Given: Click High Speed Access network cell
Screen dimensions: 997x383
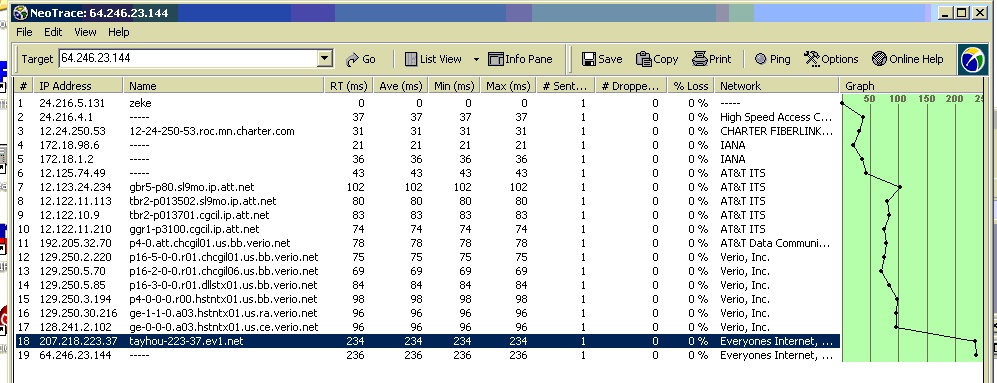Looking at the screenshot, I should [776, 117].
